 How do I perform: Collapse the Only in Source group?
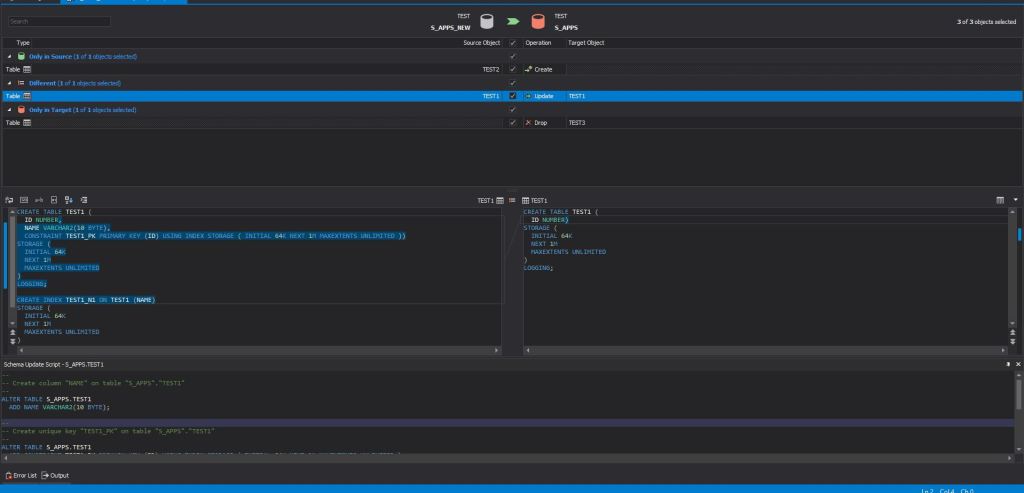point(9,56)
